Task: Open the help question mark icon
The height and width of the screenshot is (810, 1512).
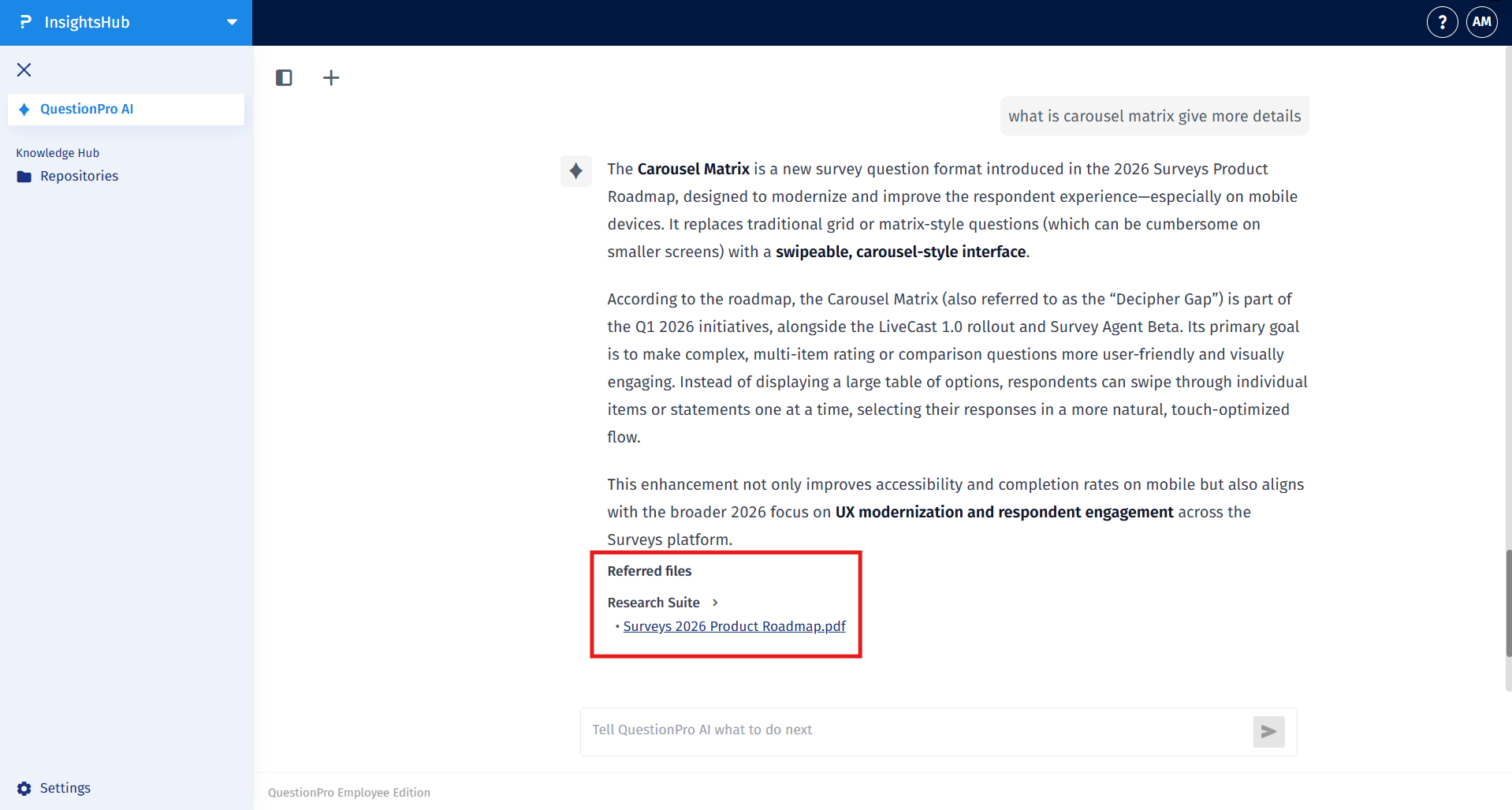Action: pos(1442,22)
